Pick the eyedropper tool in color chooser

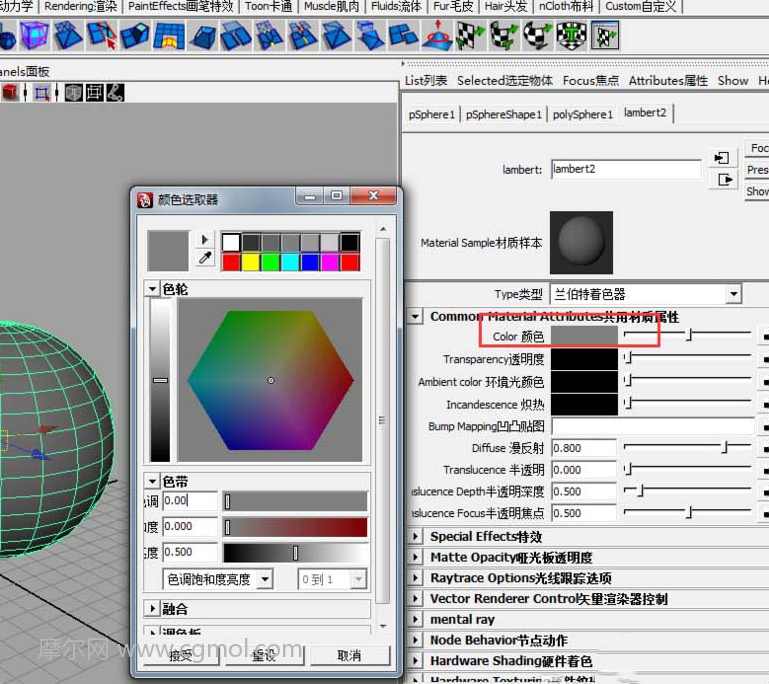coord(205,258)
